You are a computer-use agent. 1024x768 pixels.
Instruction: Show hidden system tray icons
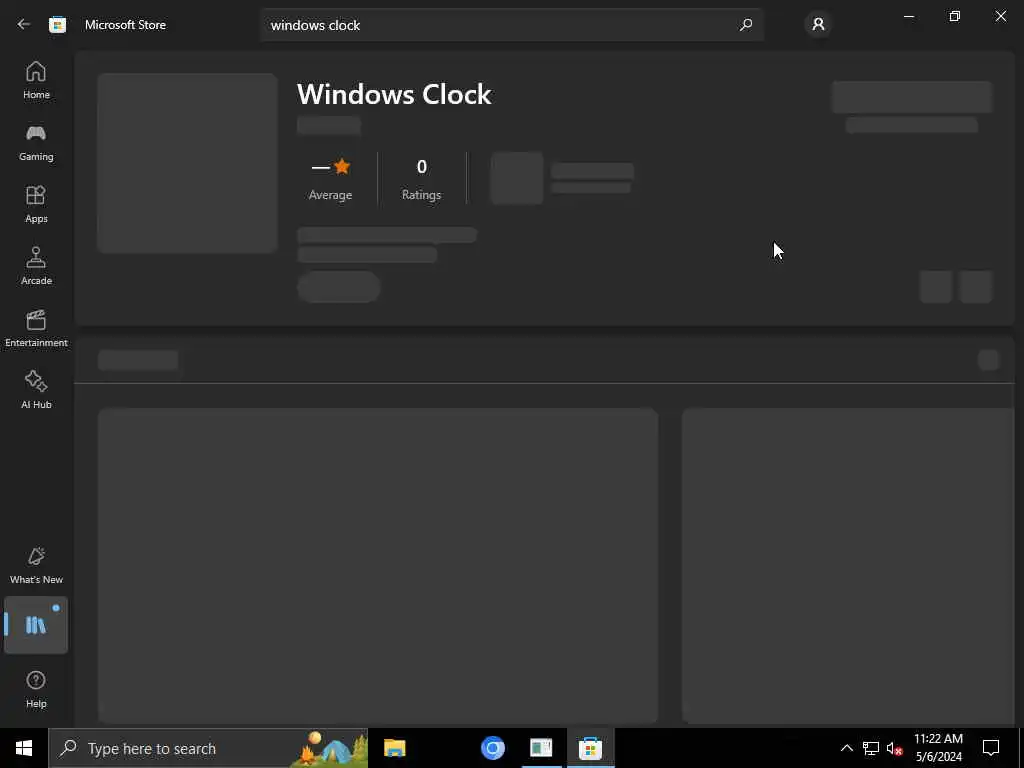click(x=846, y=748)
